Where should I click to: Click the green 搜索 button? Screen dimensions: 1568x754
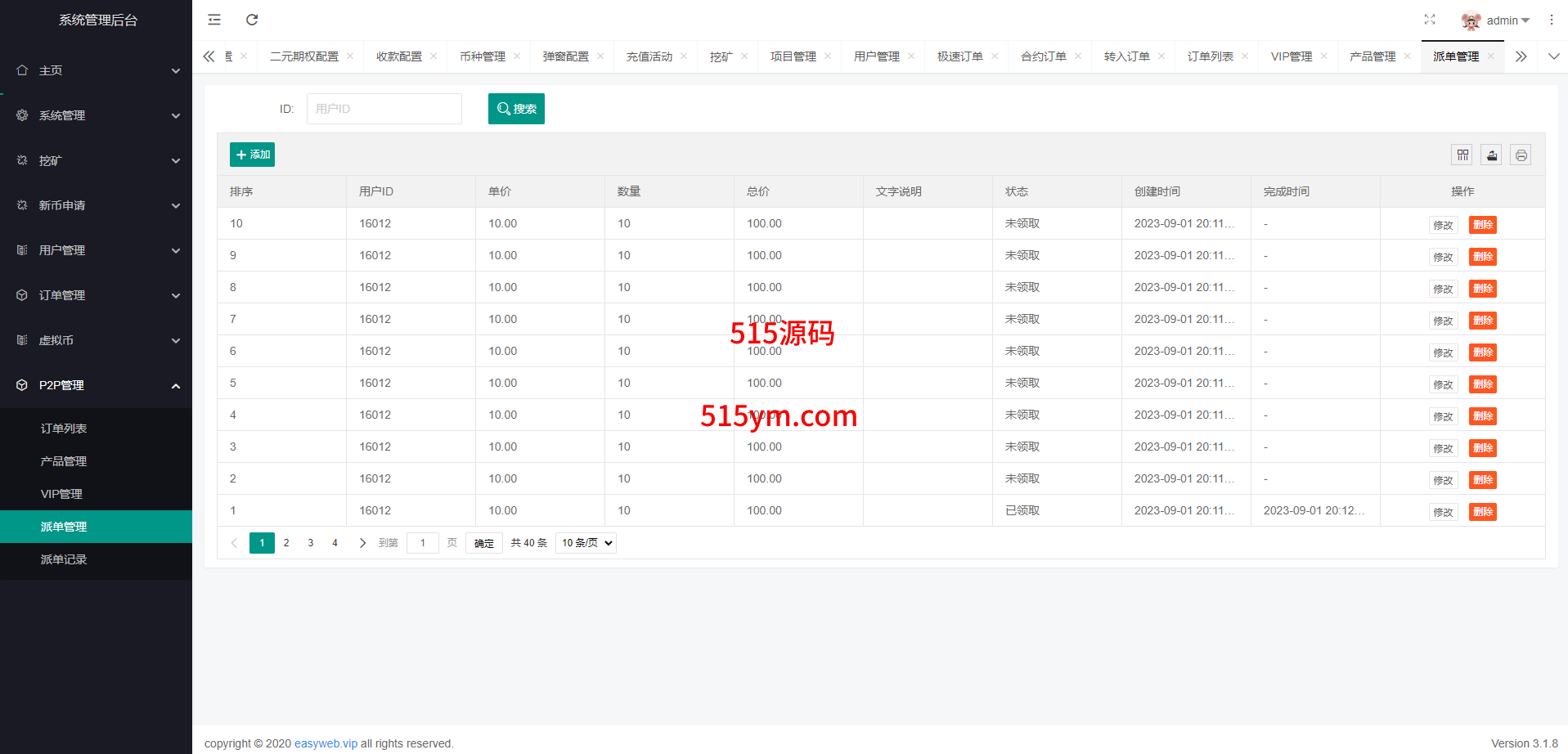click(516, 109)
